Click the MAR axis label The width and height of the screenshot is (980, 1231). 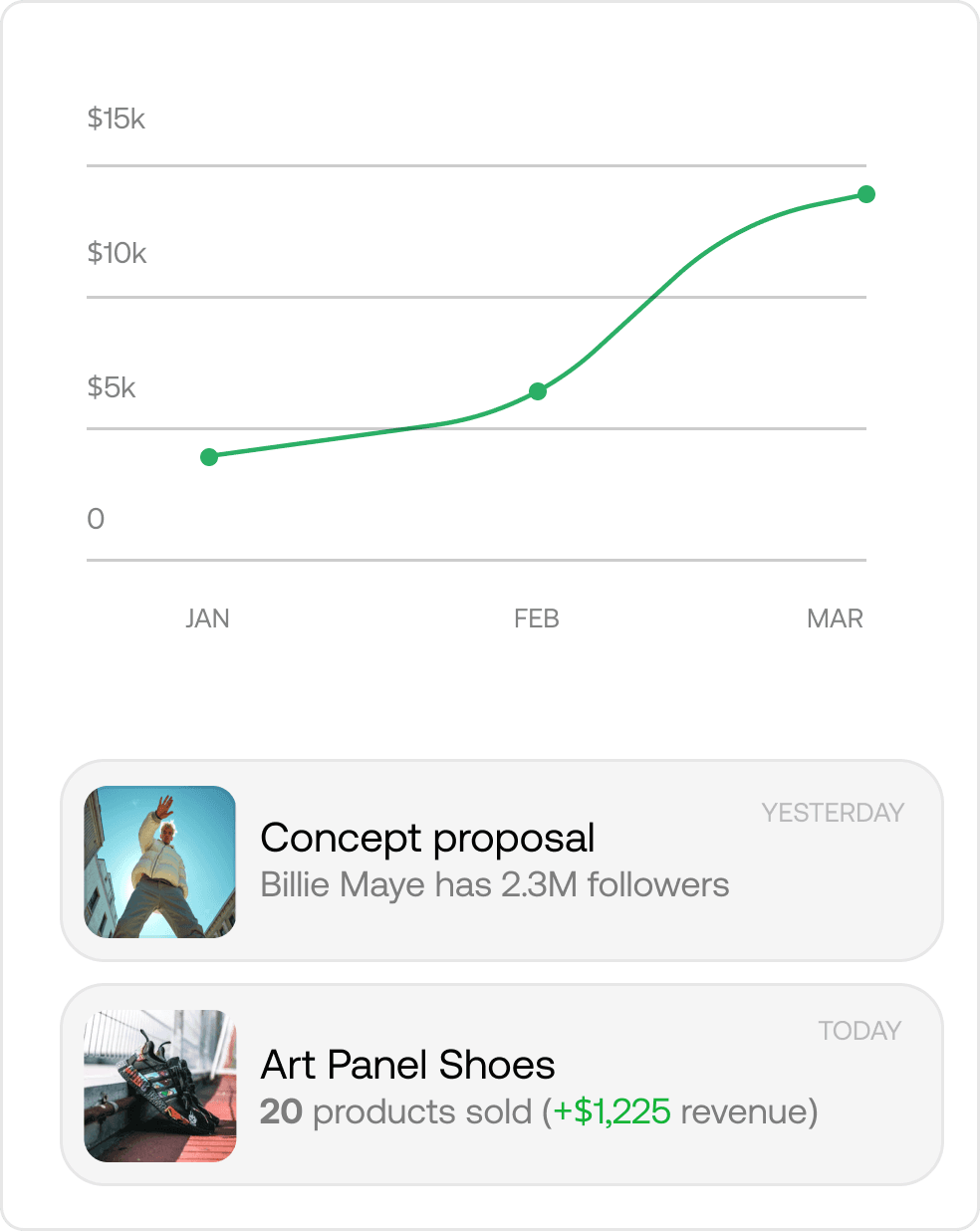point(835,618)
